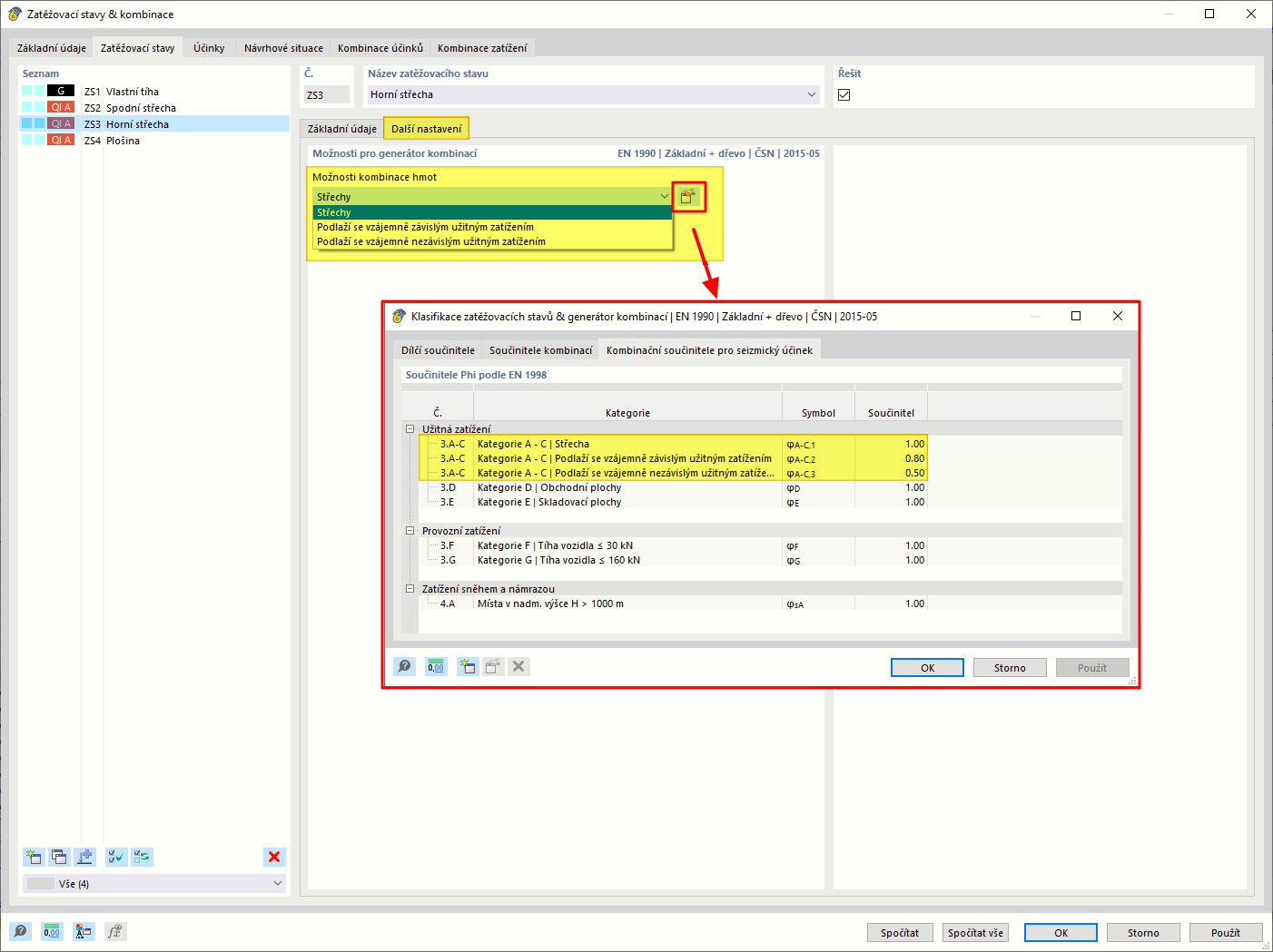The height and width of the screenshot is (952, 1273).
Task: Click the grey X delete icon in Klasifikace dialog
Action: pyautogui.click(x=518, y=667)
